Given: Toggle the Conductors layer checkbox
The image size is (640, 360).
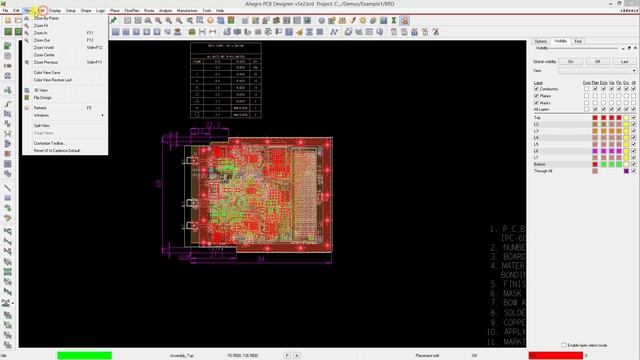Looking at the screenshot, I should pyautogui.click(x=536, y=89).
